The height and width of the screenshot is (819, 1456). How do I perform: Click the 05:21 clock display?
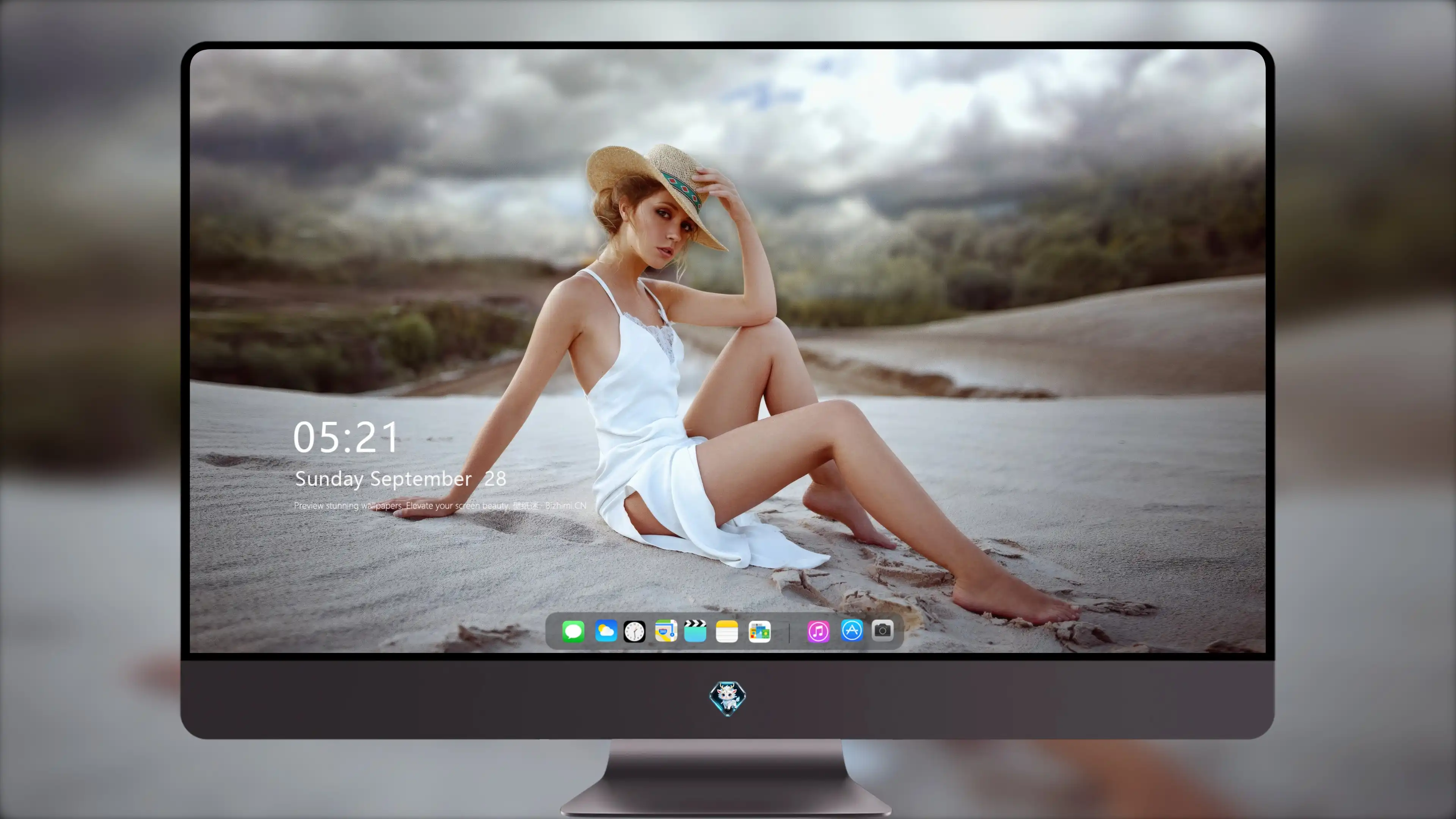345,437
